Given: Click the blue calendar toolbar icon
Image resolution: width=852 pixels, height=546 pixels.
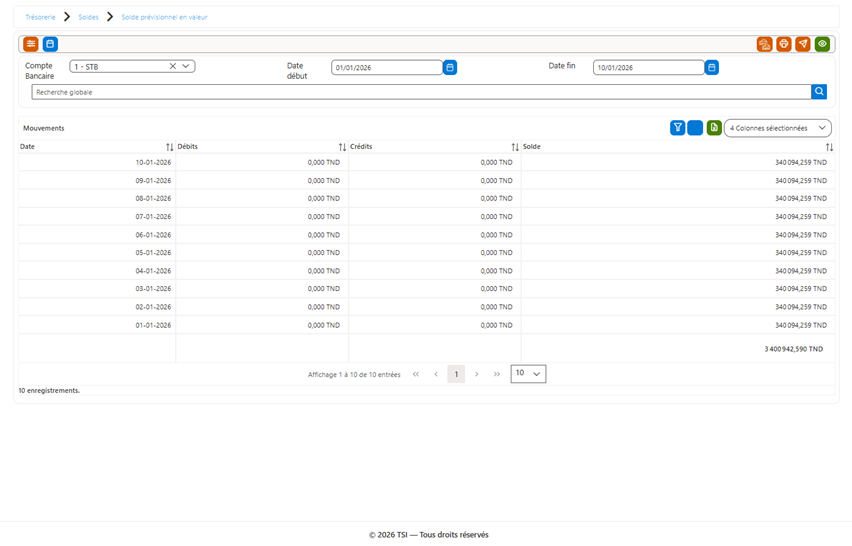Looking at the screenshot, I should 50,44.
